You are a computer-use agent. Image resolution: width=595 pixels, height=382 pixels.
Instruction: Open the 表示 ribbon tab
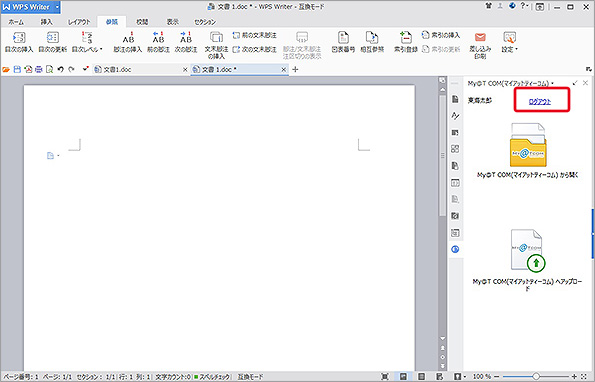point(173,22)
